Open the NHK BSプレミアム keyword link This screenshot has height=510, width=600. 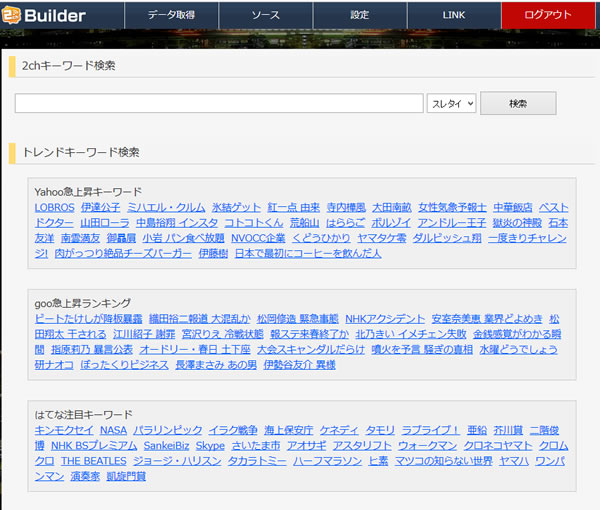click(x=94, y=446)
